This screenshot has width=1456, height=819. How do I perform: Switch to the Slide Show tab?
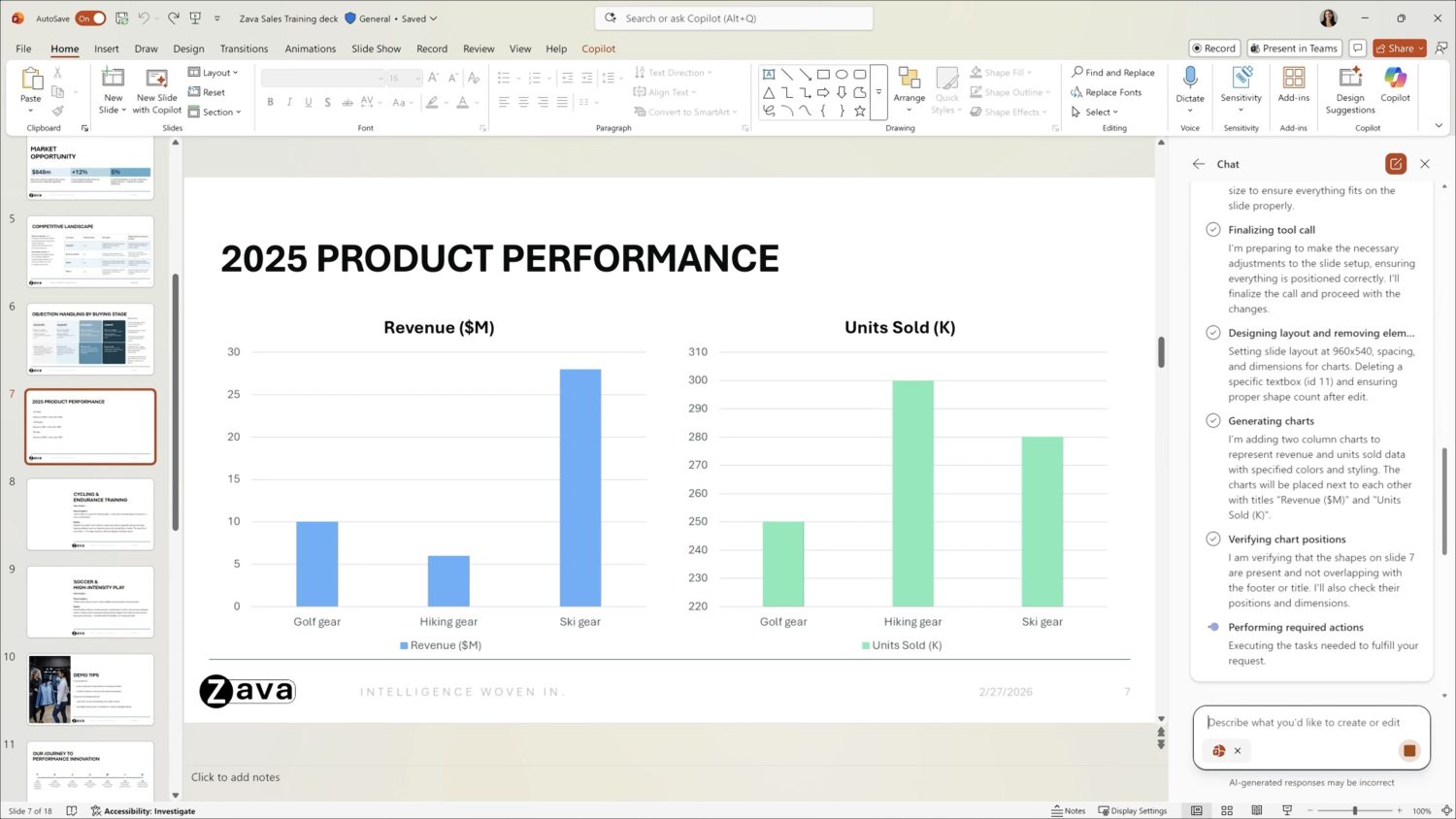[376, 49]
